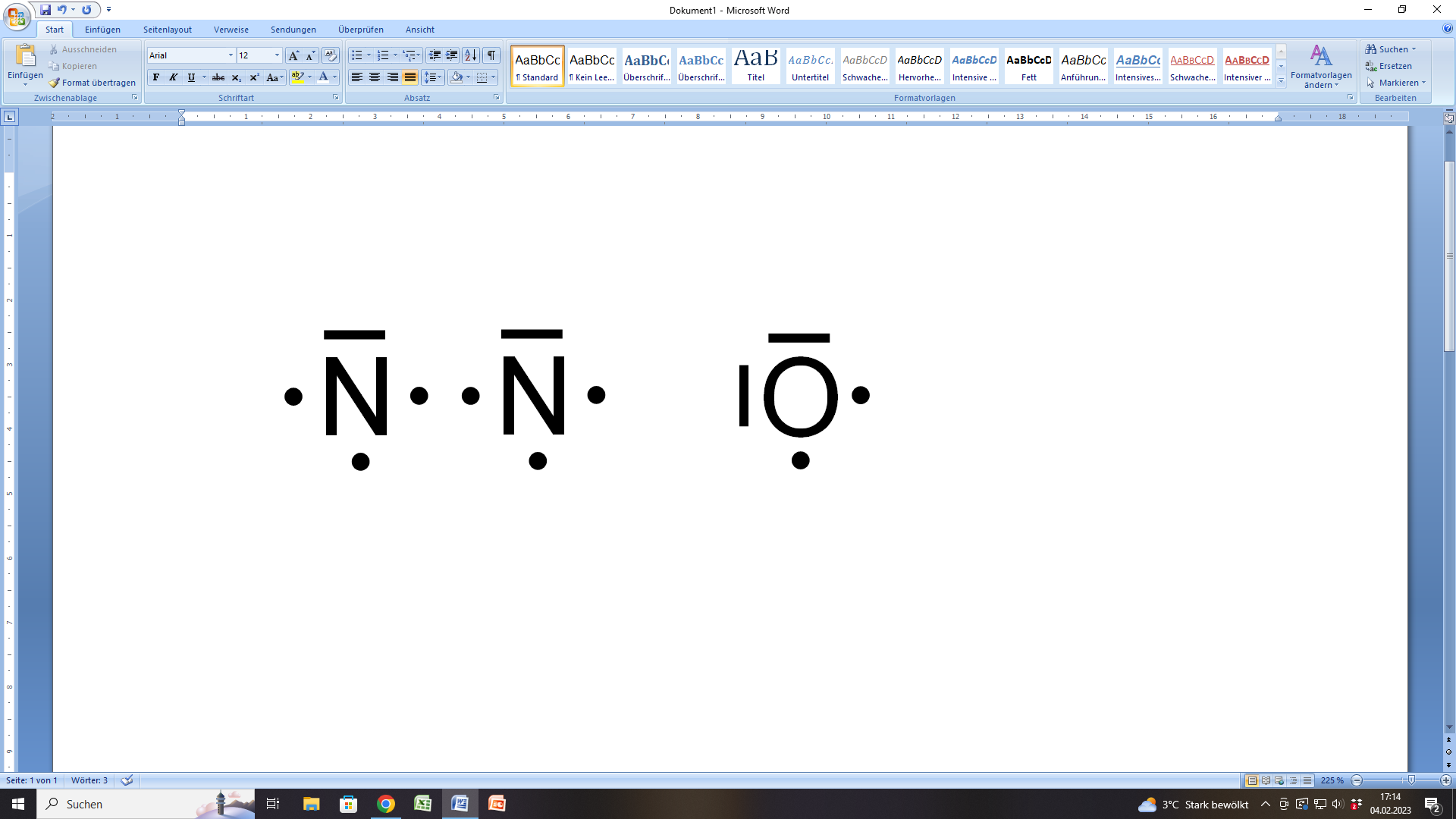Viewport: 1456px width, 819px height.
Task: Open the font size dropdown
Action: click(277, 55)
